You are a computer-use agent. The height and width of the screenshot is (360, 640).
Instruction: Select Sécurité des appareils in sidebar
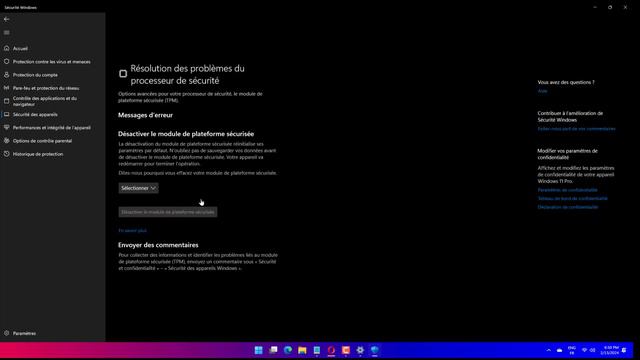pos(35,115)
